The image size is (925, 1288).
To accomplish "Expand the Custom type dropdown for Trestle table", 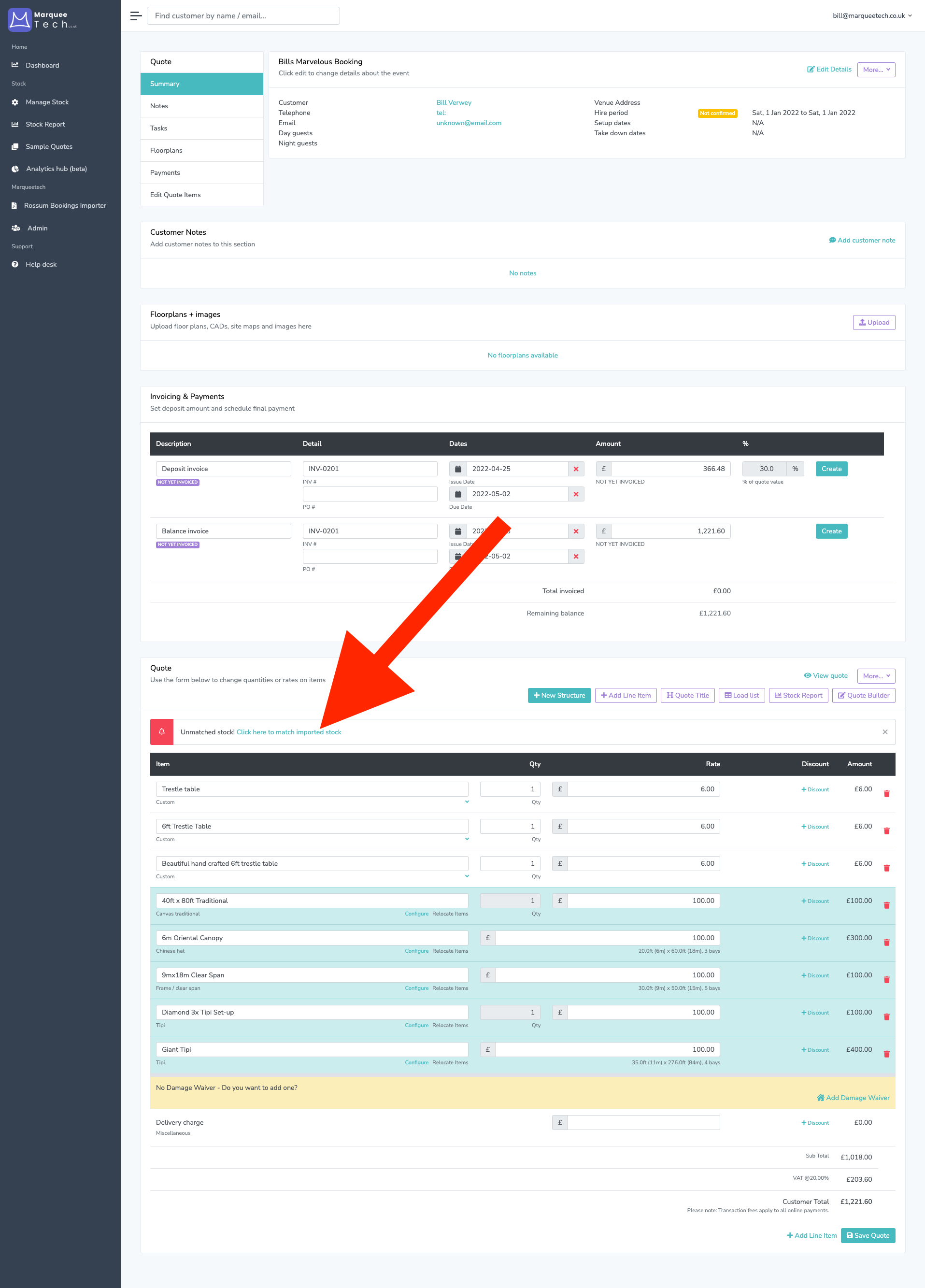I will point(467,802).
